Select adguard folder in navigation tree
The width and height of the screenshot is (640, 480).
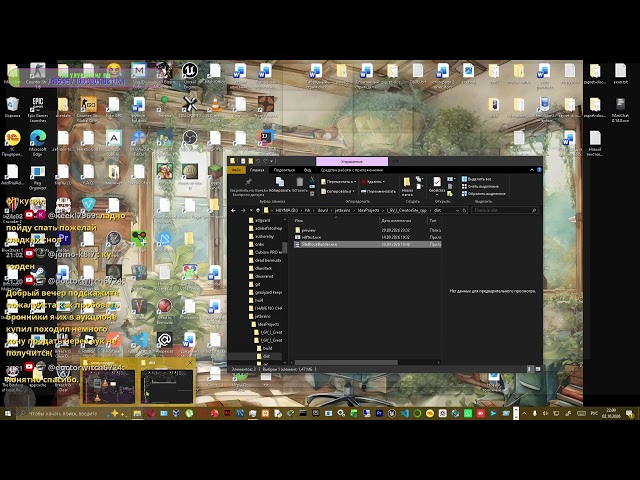(262, 220)
